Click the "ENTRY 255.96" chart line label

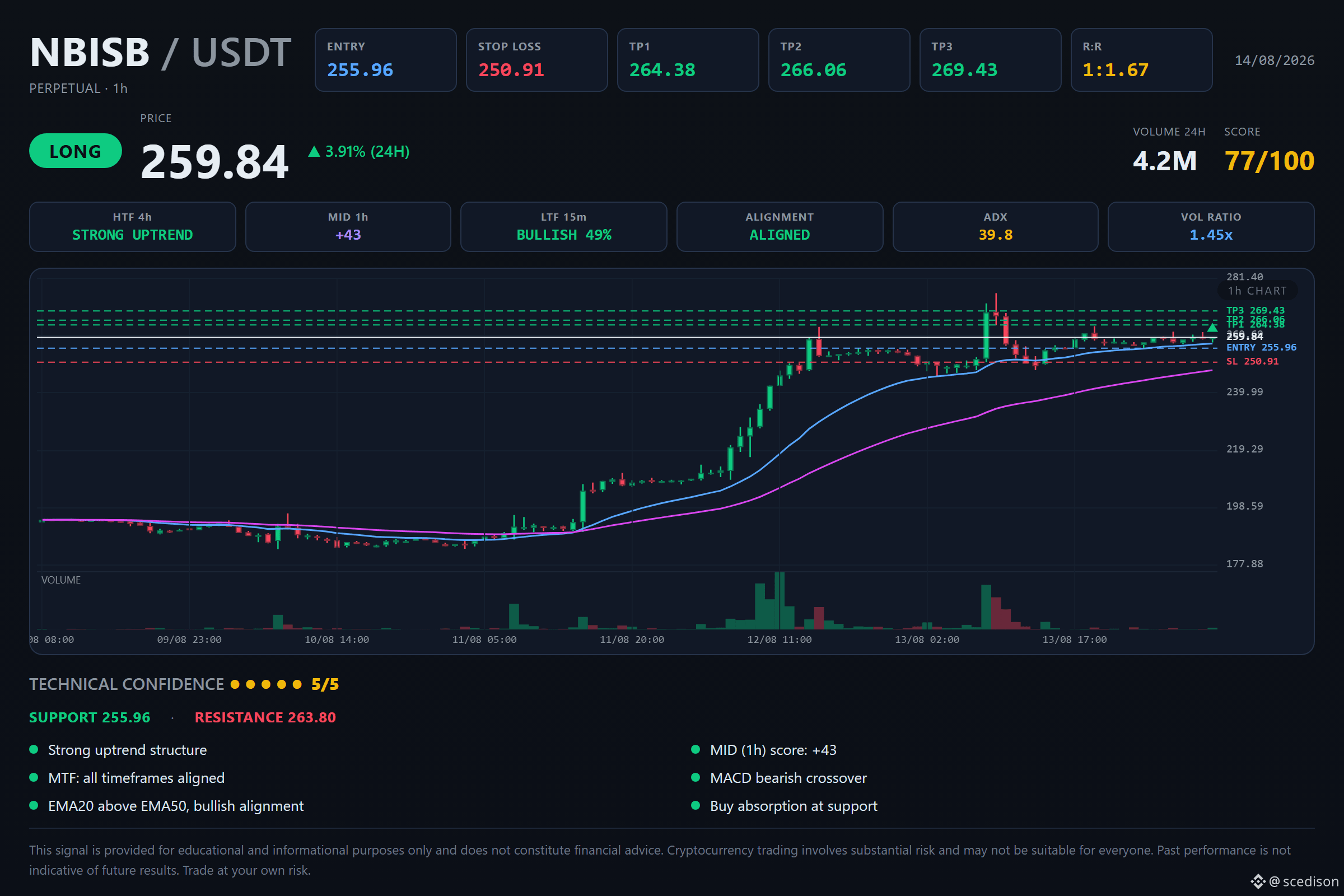click(1261, 347)
